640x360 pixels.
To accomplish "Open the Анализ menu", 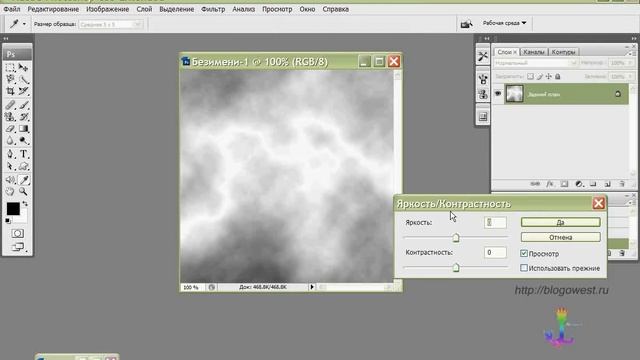I will pyautogui.click(x=243, y=9).
